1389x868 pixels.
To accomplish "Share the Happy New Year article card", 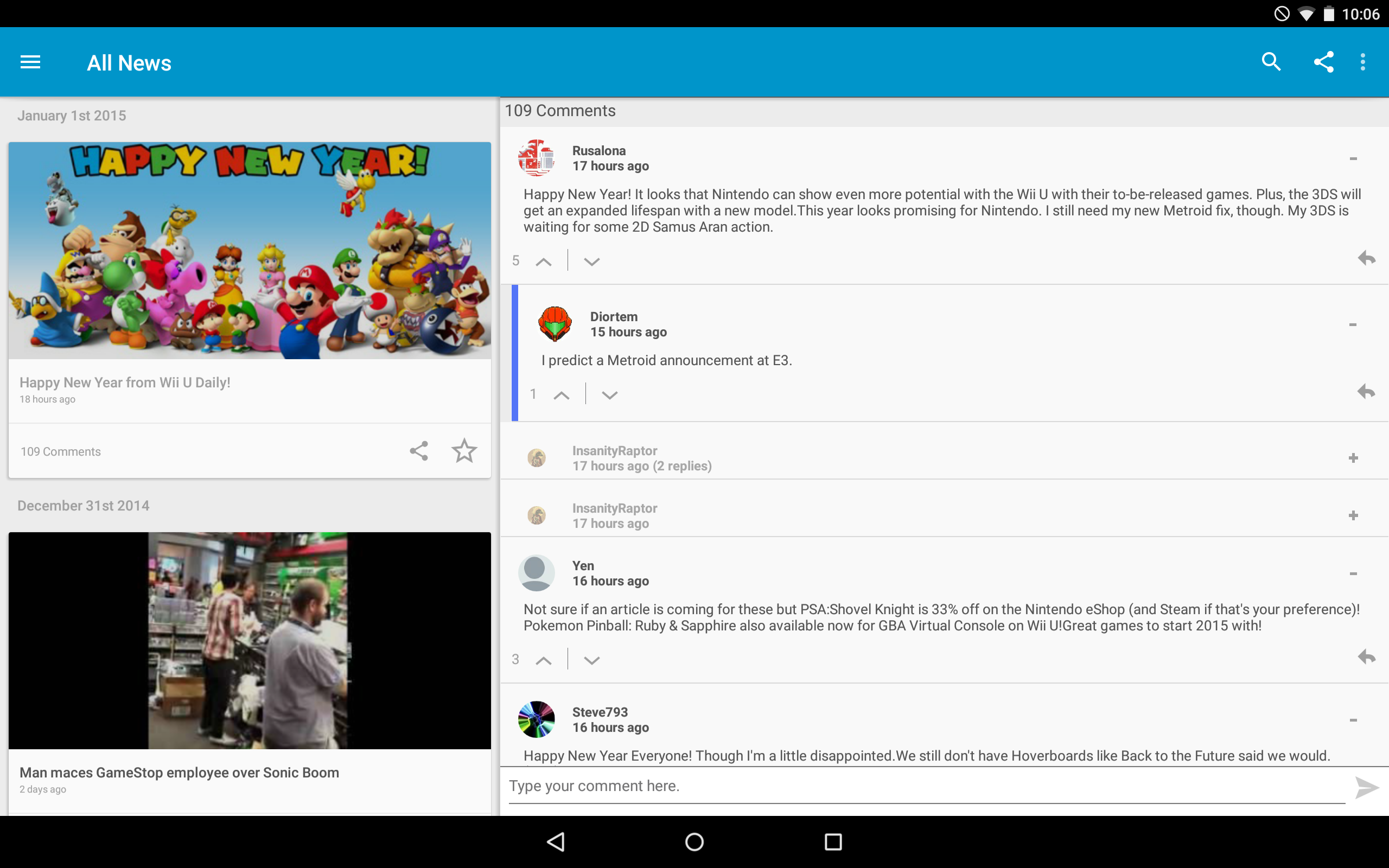I will click(418, 451).
